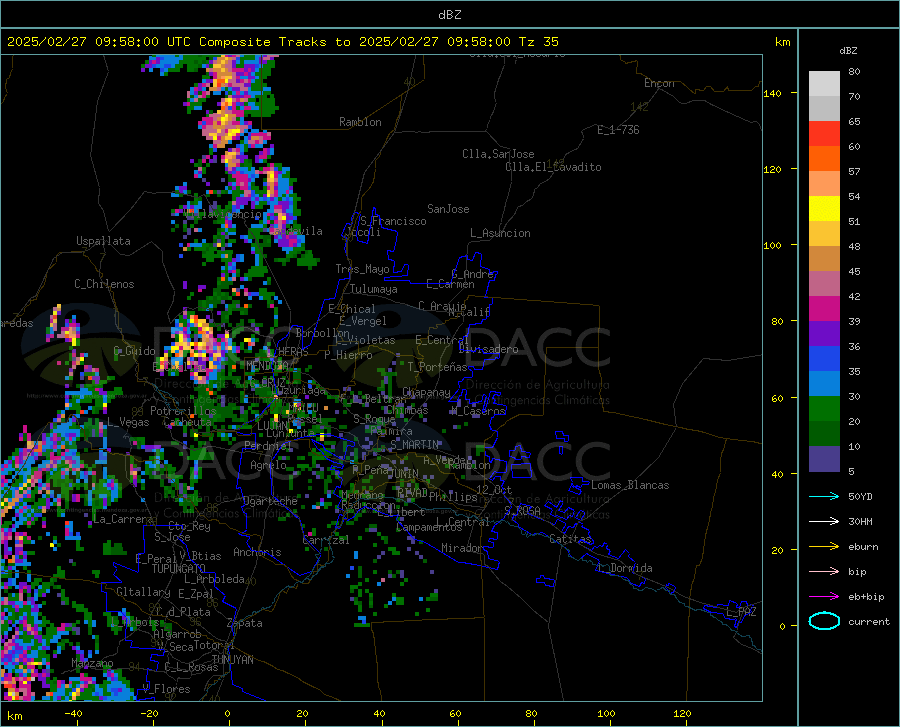Viewport: 900px width, 727px height.
Task: Click the Ramblon label in the north
Action: (x=360, y=122)
